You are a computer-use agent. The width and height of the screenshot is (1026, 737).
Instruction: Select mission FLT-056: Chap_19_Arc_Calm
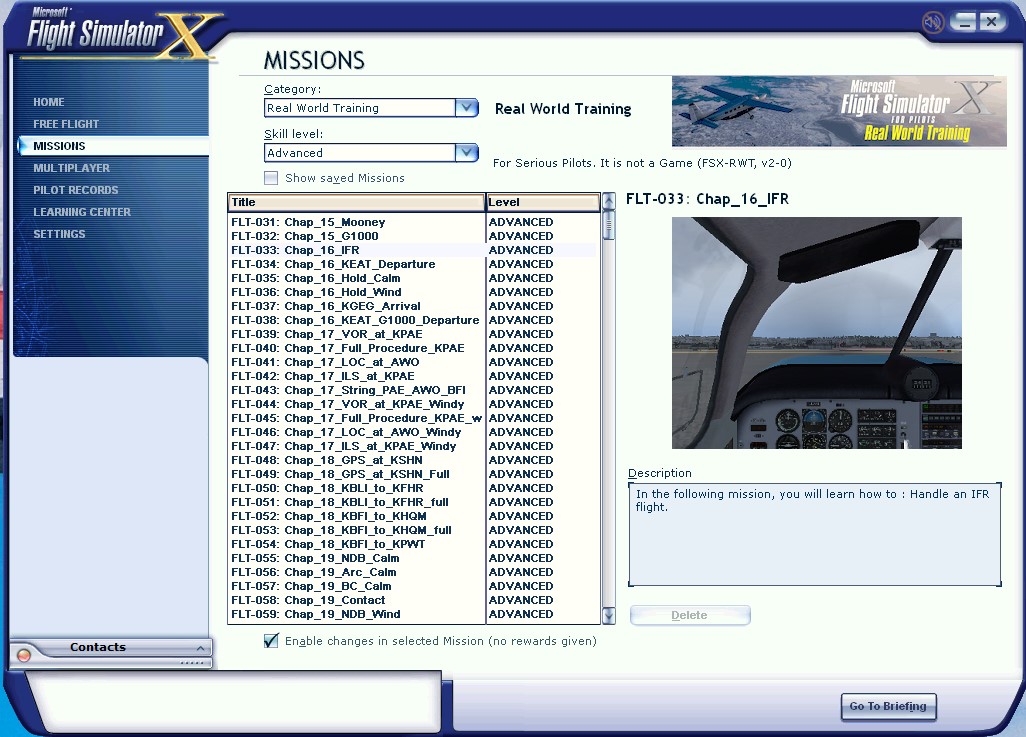413,573
